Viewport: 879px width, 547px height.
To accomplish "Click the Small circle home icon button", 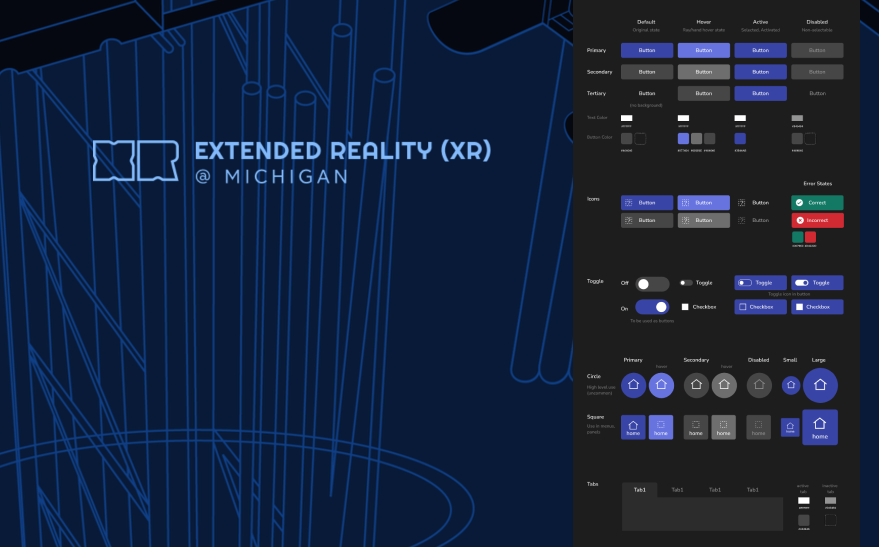I will pos(791,385).
